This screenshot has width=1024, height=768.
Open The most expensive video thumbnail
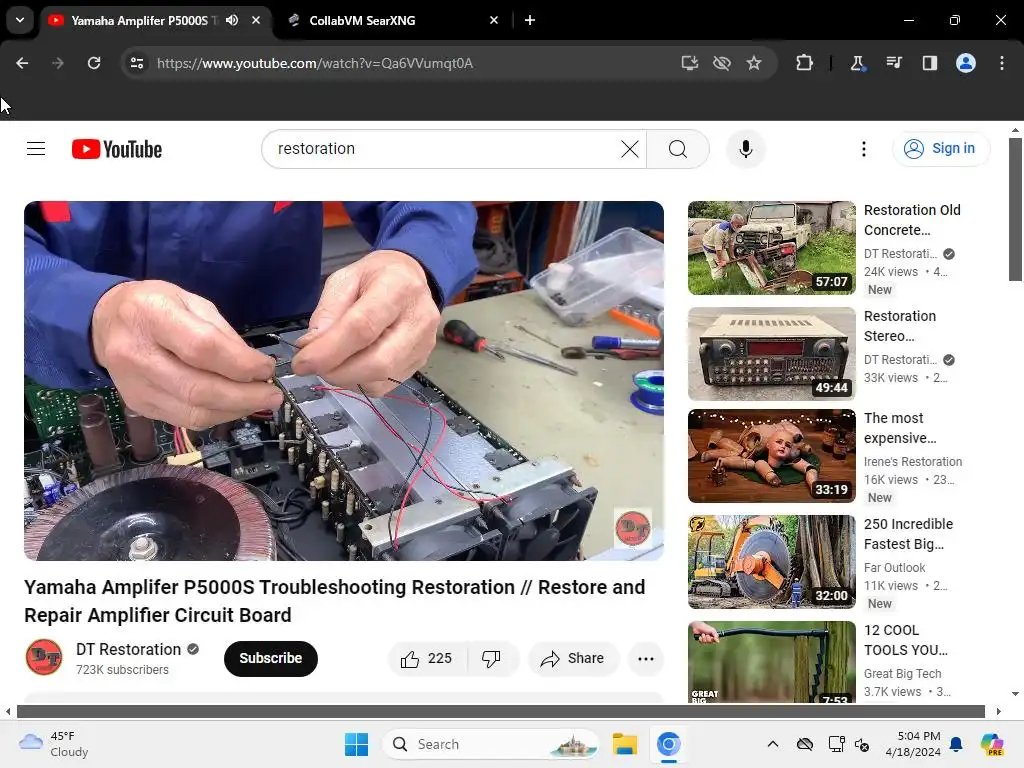[x=771, y=456]
